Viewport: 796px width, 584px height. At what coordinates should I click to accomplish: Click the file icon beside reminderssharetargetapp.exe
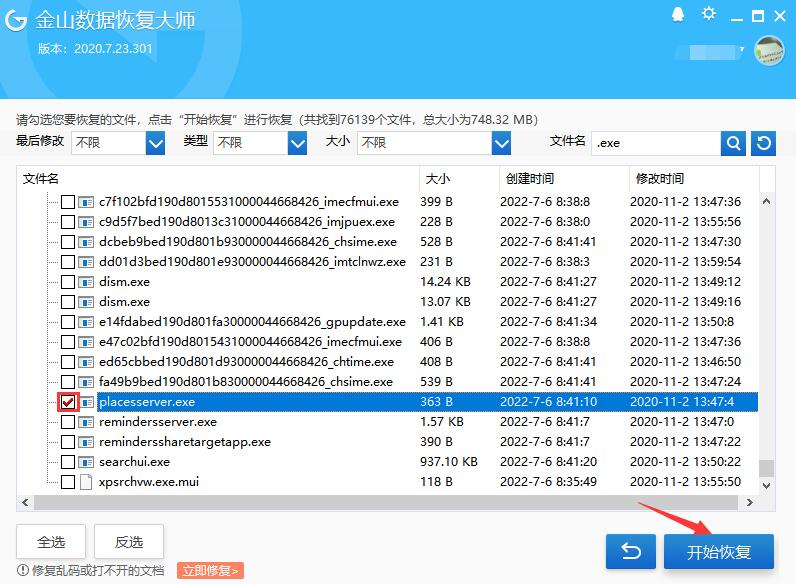[86, 442]
